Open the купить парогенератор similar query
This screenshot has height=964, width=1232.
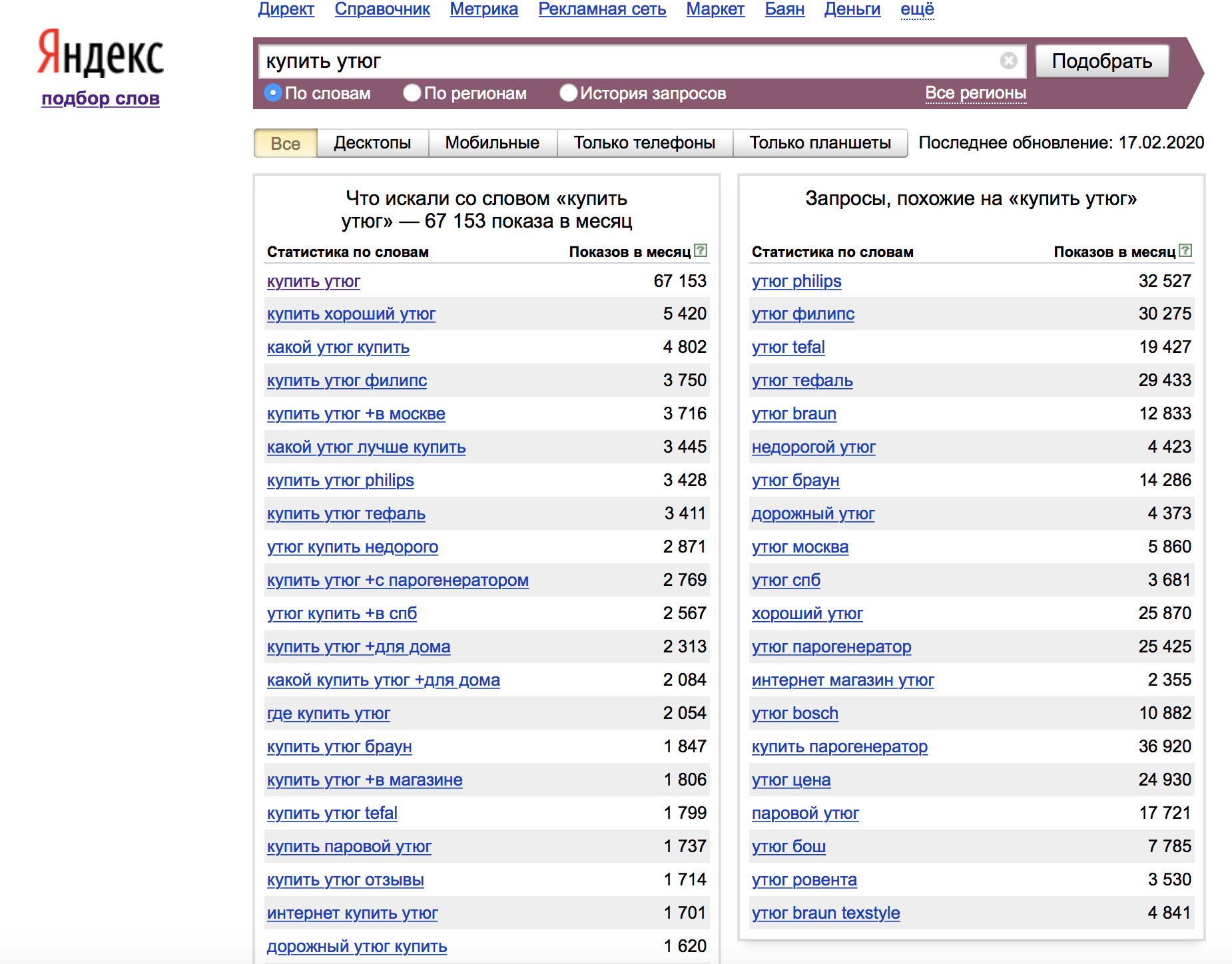[839, 747]
